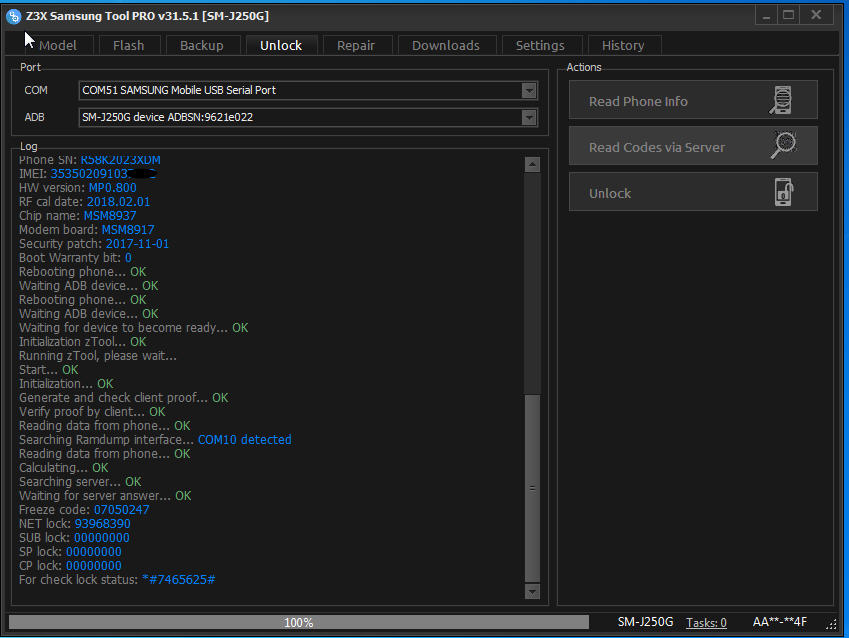The width and height of the screenshot is (849, 638).
Task: Click Read Codes via Server button
Action: pos(693,146)
